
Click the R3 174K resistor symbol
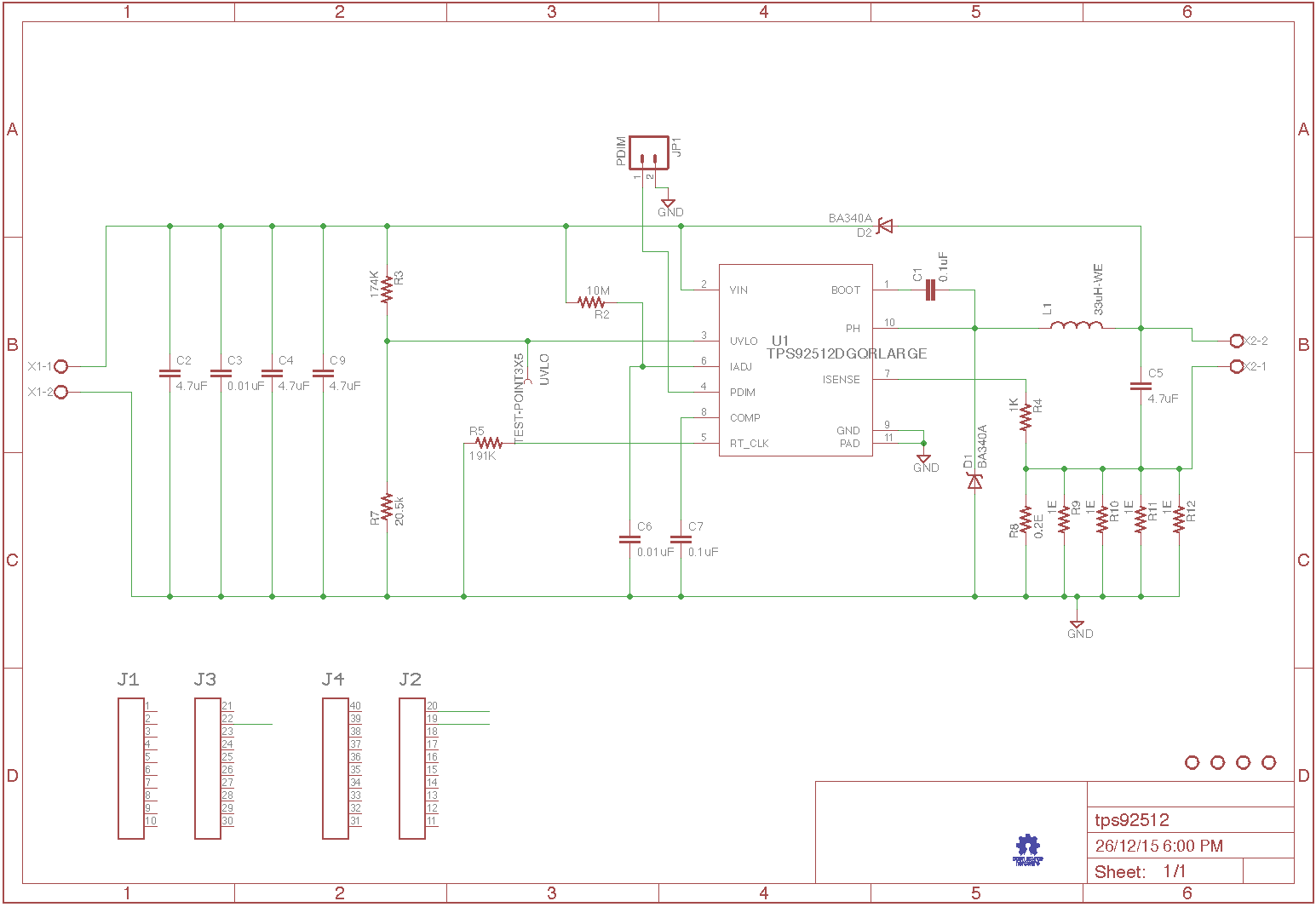(388, 289)
